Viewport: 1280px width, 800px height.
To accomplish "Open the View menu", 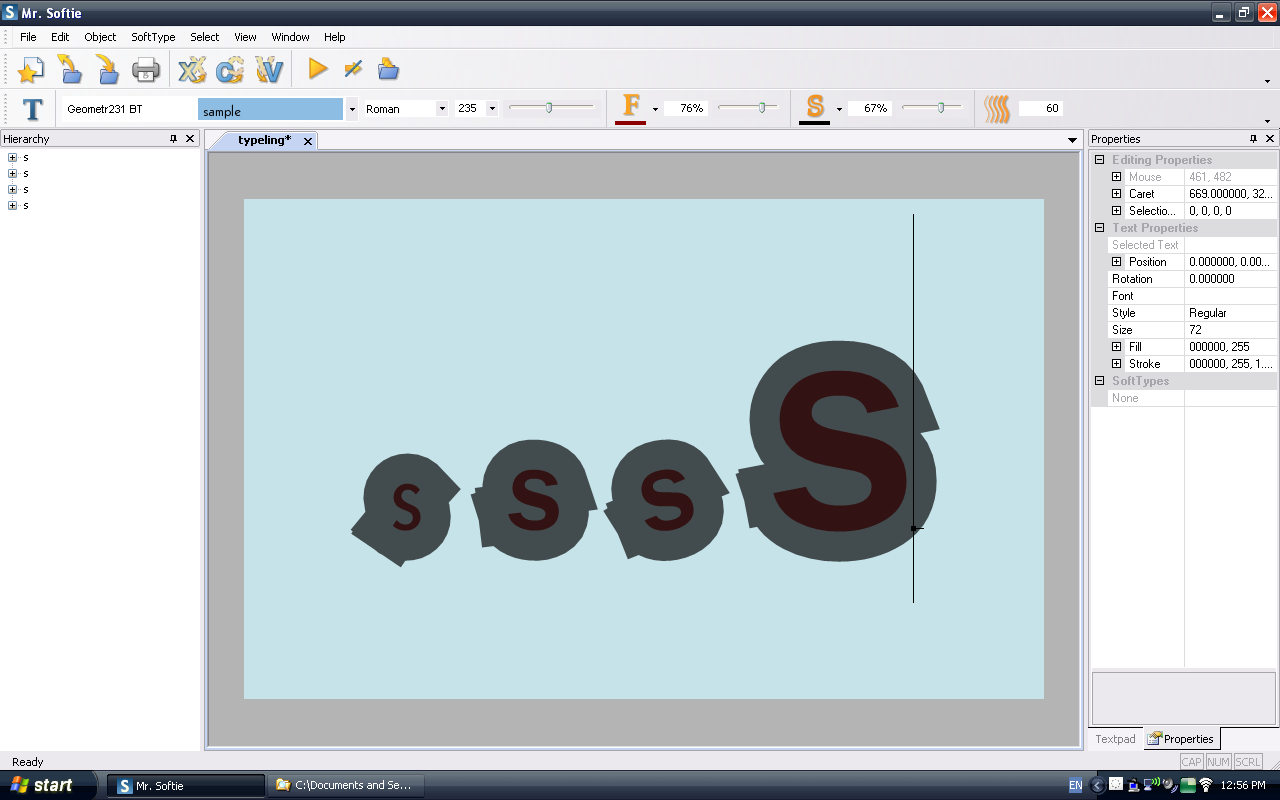I will pyautogui.click(x=246, y=37).
